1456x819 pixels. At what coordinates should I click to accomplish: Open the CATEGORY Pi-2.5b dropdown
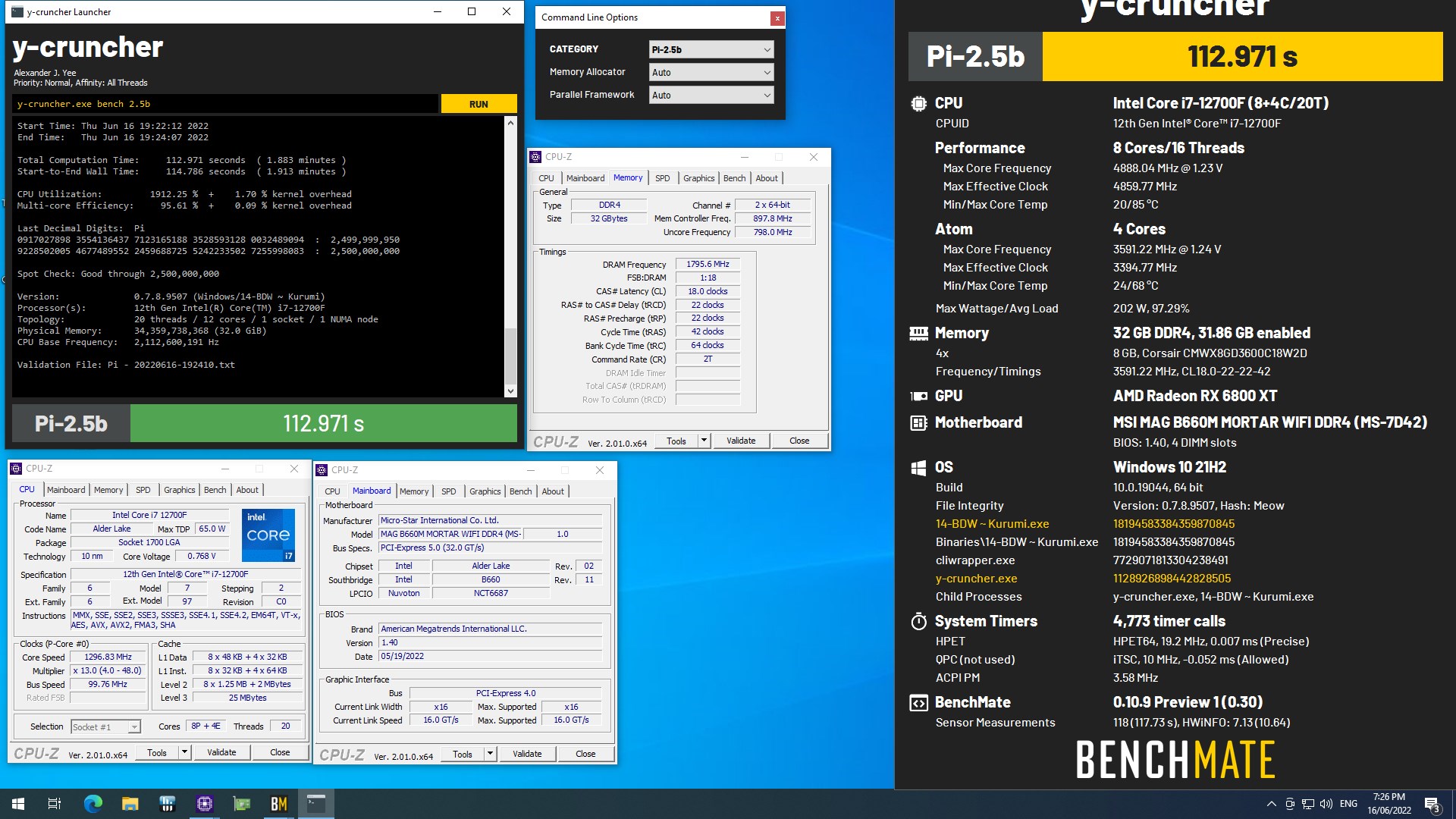(711, 49)
